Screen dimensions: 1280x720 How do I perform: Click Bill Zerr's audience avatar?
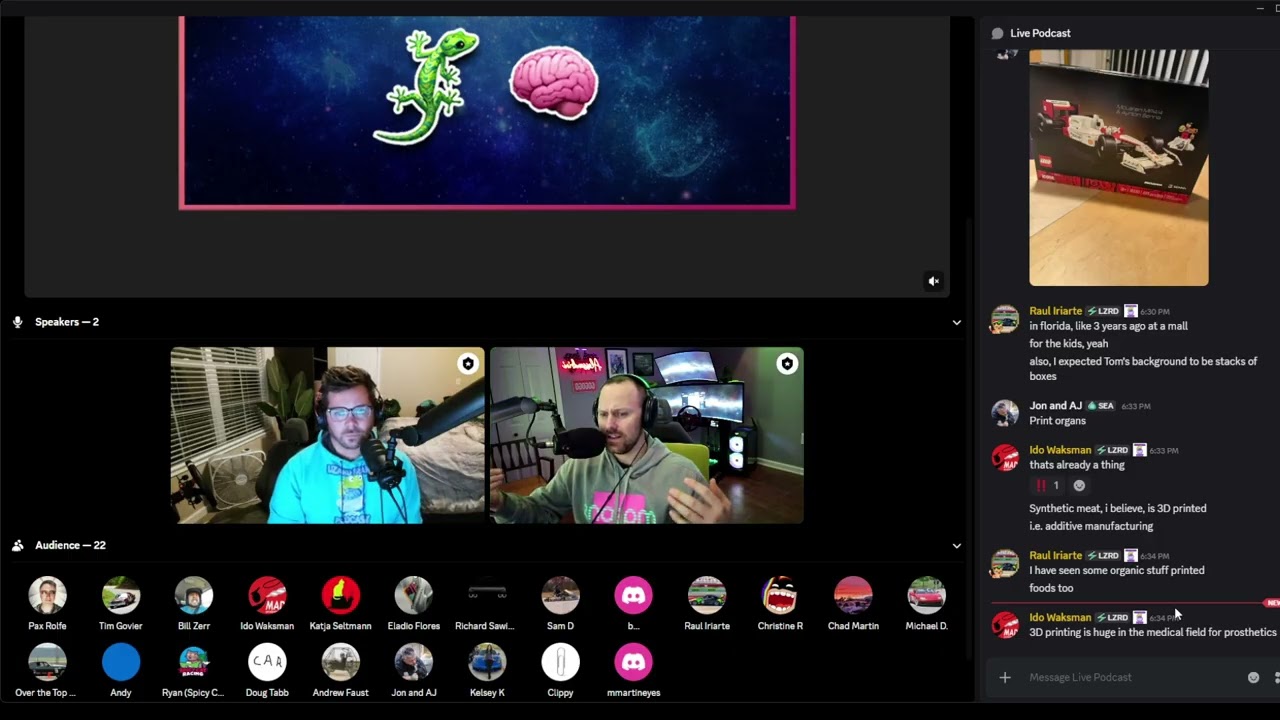(194, 596)
